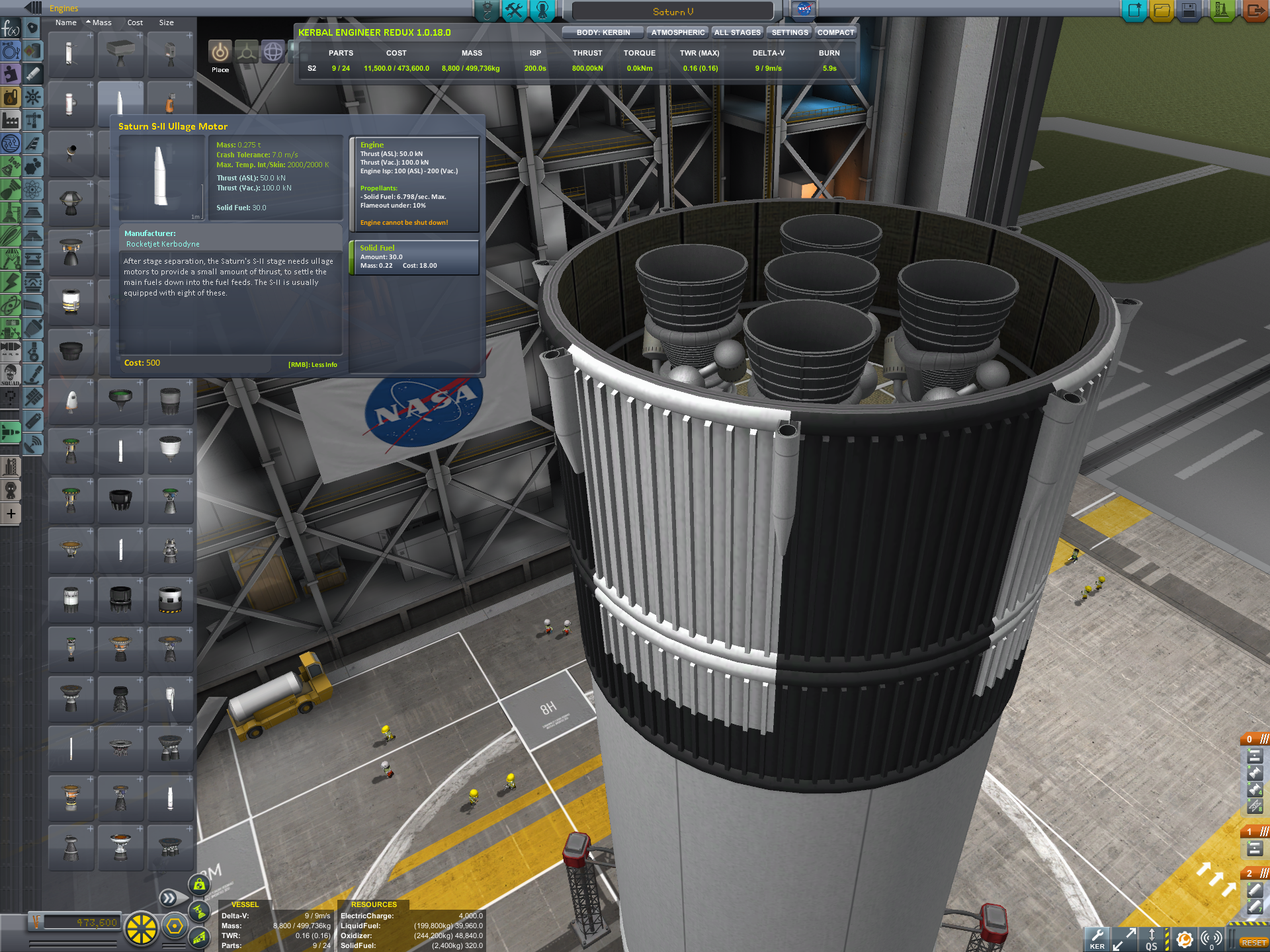This screenshot has height=952, width=1270.
Task: Click the Saturn V vessel name field
Action: 673,11
